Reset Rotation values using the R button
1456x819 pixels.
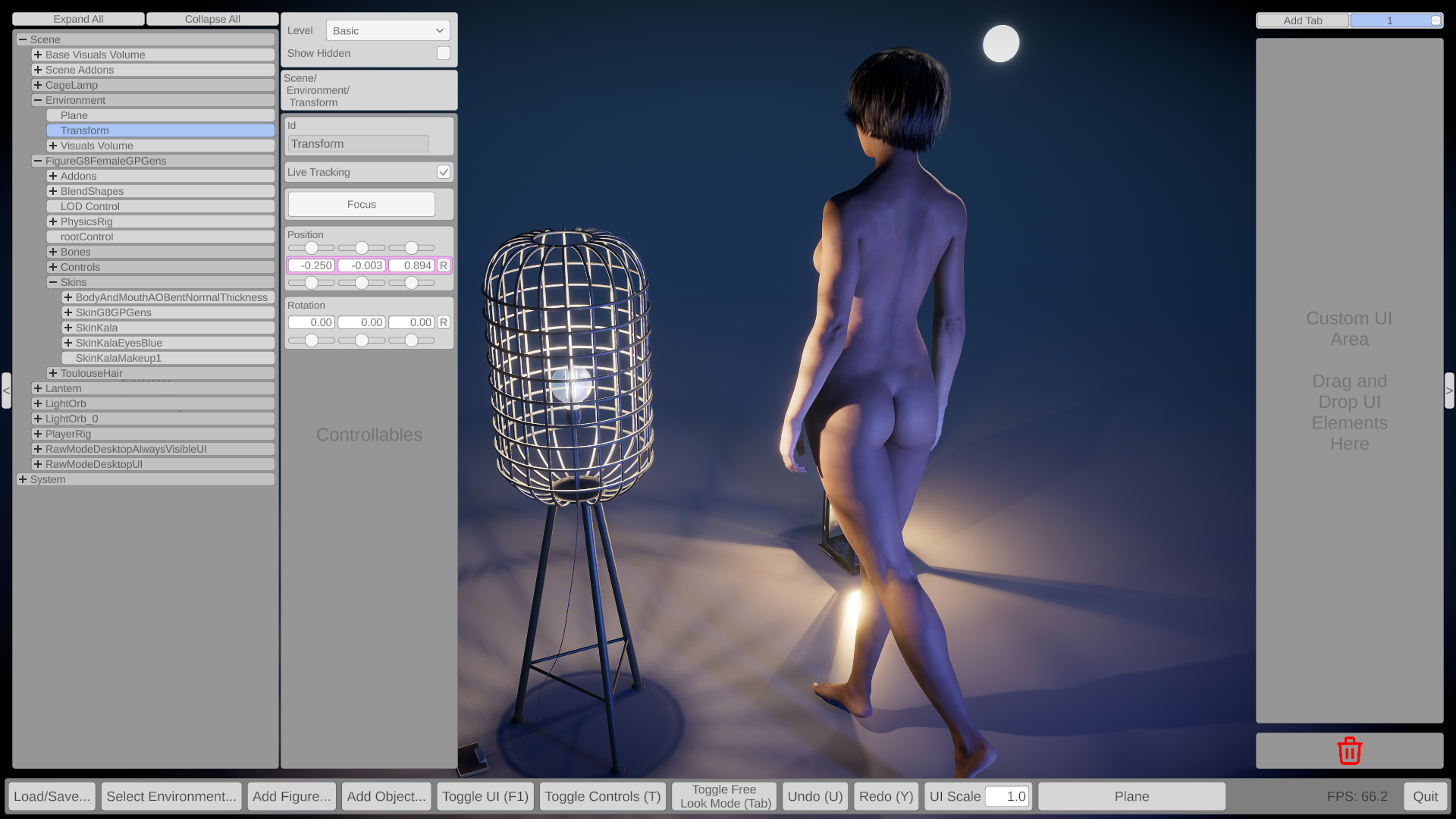coord(443,322)
